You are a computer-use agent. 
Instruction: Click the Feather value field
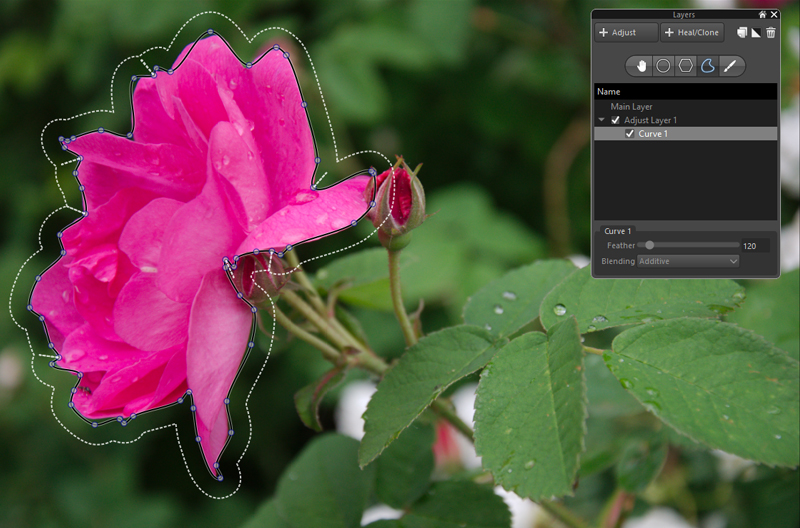pyautogui.click(x=750, y=245)
